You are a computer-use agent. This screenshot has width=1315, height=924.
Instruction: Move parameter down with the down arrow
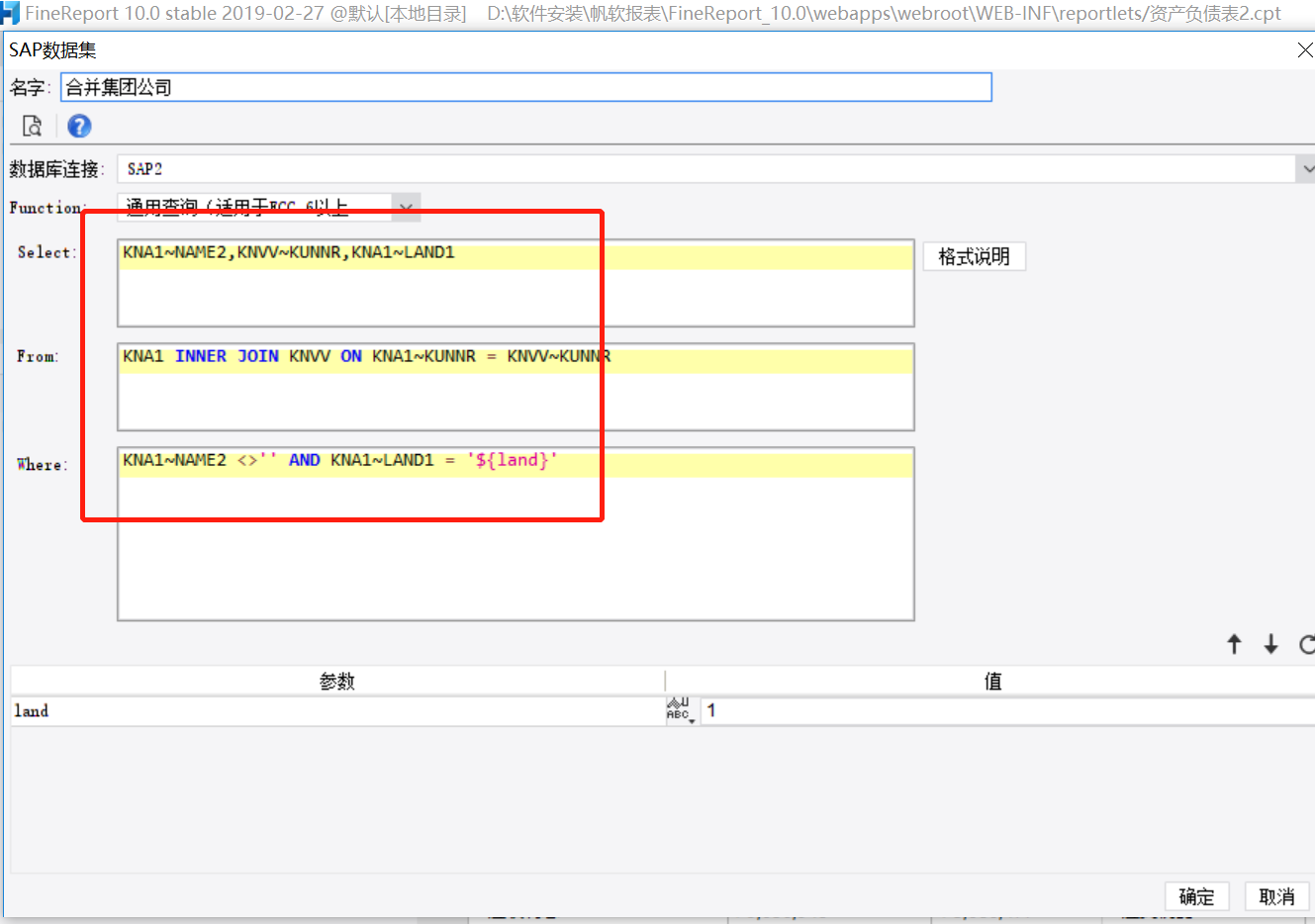(1271, 645)
